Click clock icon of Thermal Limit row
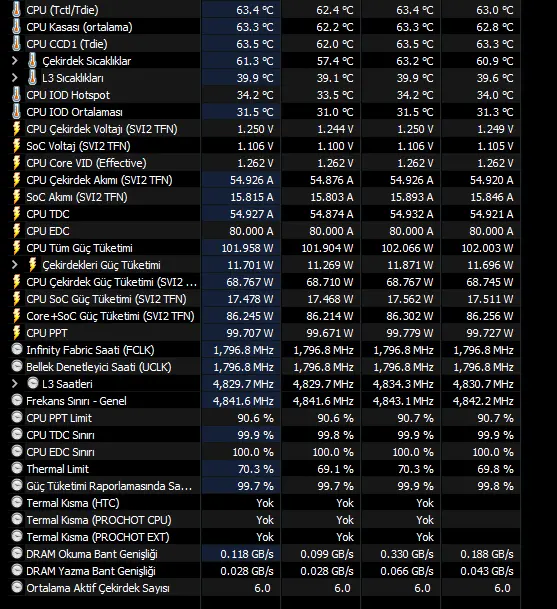Screen dimensions: 557x609 17,468
